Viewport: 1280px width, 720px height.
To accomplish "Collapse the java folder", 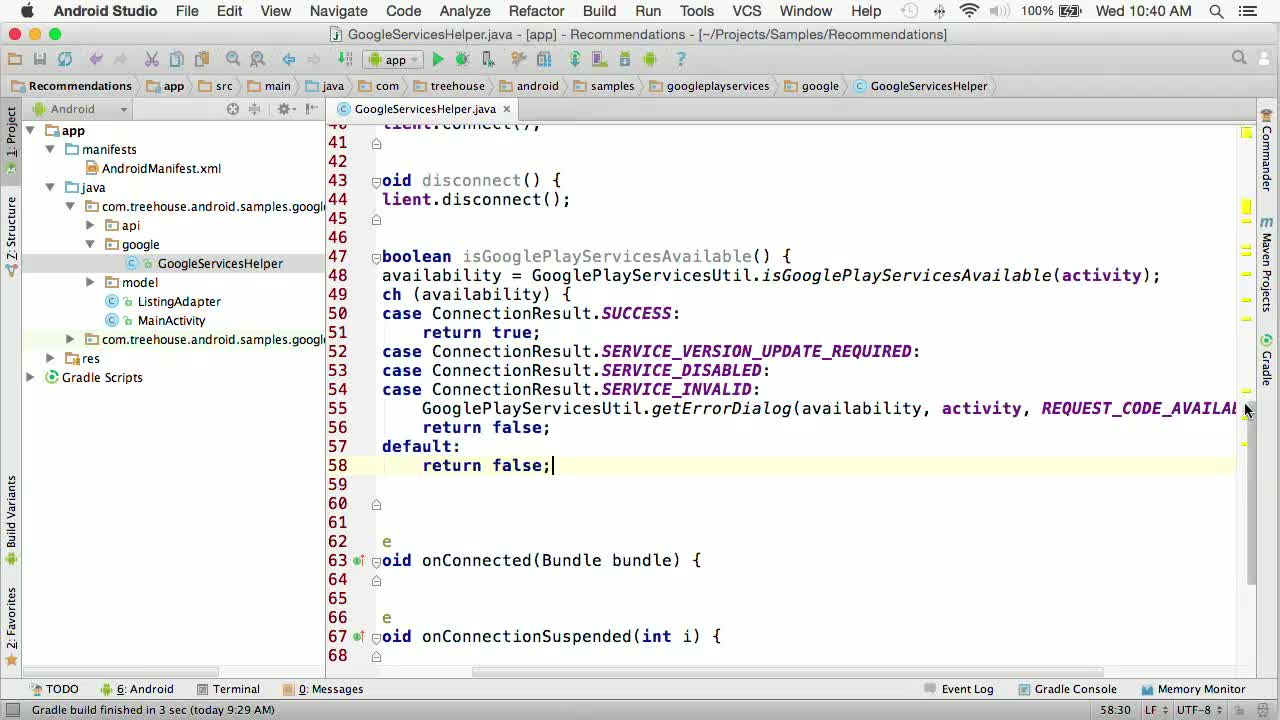I will point(50,188).
